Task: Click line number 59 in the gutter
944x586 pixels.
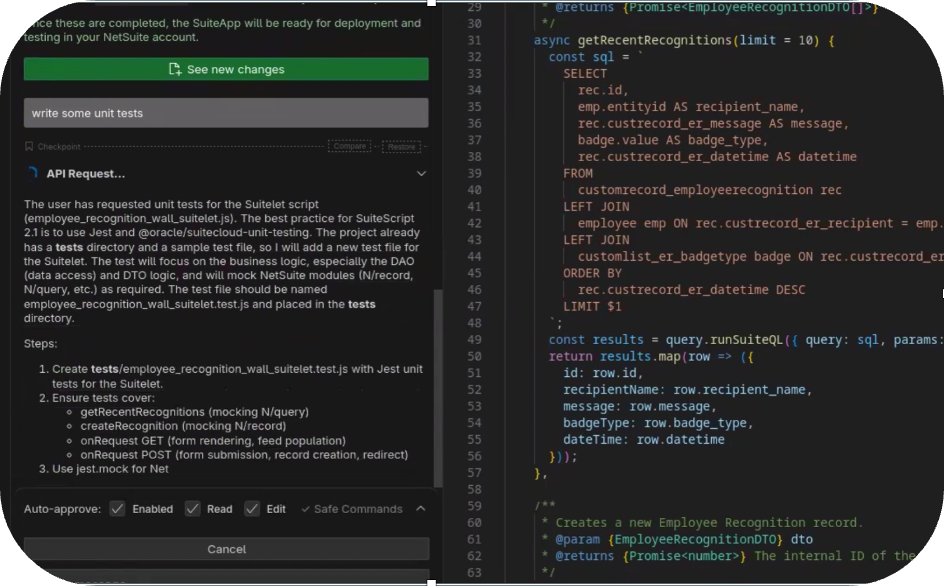Action: (474, 506)
